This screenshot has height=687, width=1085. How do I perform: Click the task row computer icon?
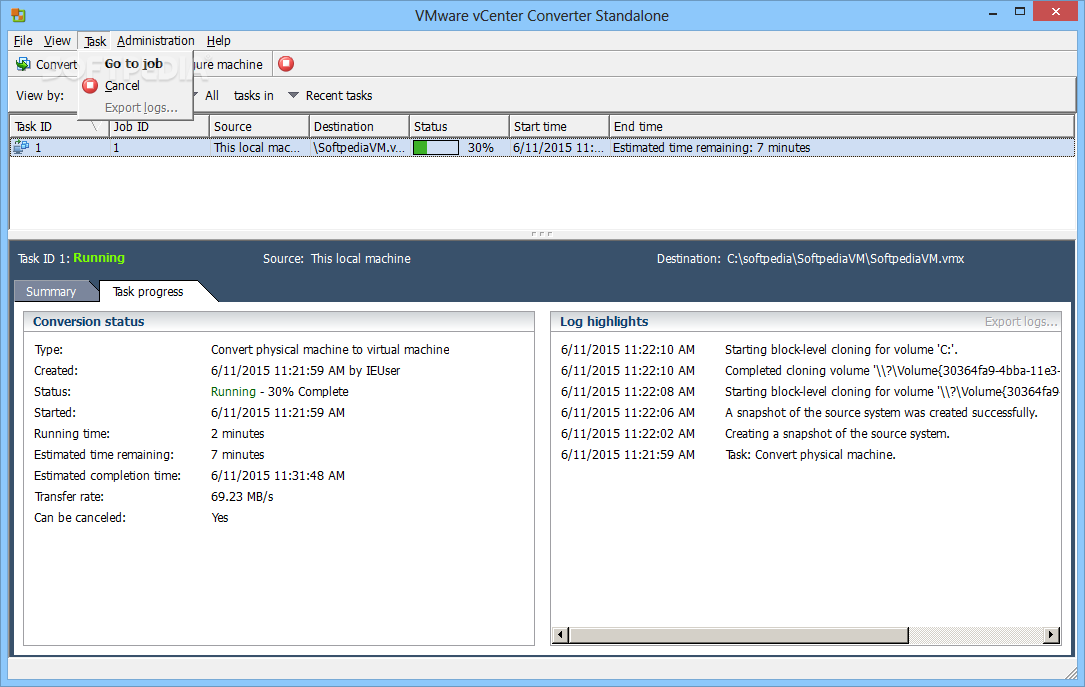tap(21, 147)
